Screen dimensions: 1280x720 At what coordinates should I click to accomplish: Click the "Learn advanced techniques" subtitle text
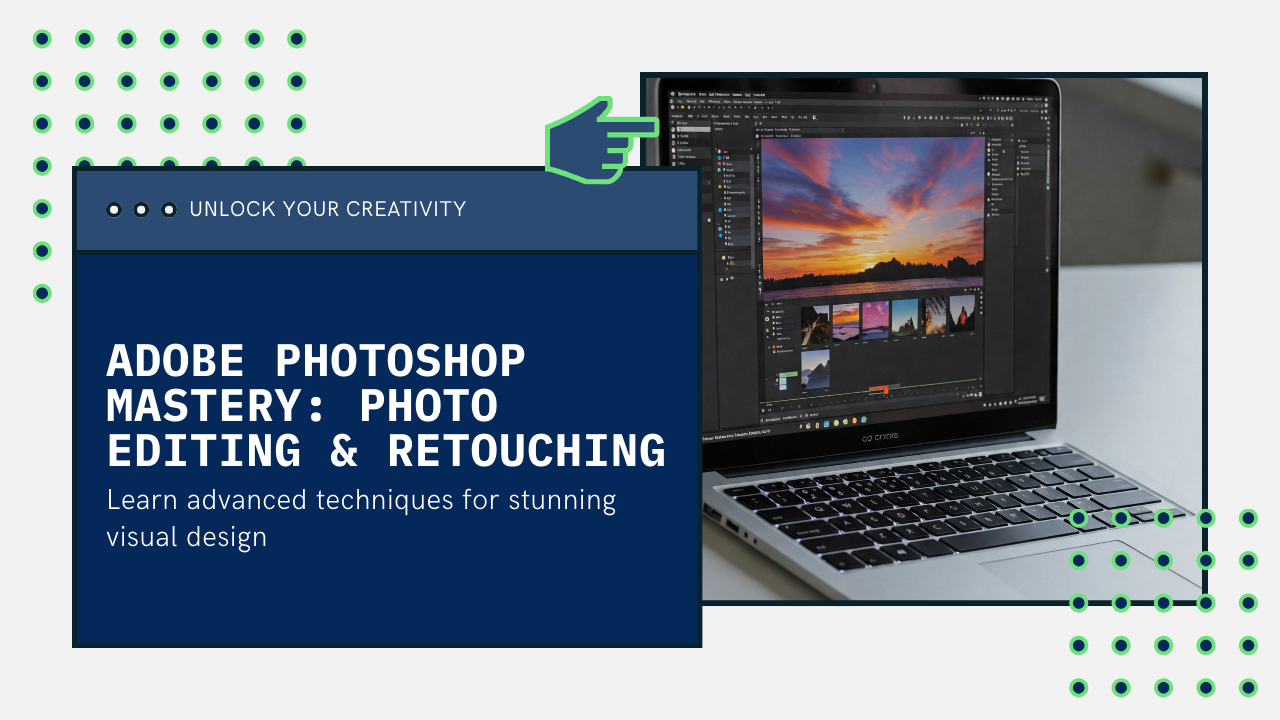pyautogui.click(x=361, y=518)
